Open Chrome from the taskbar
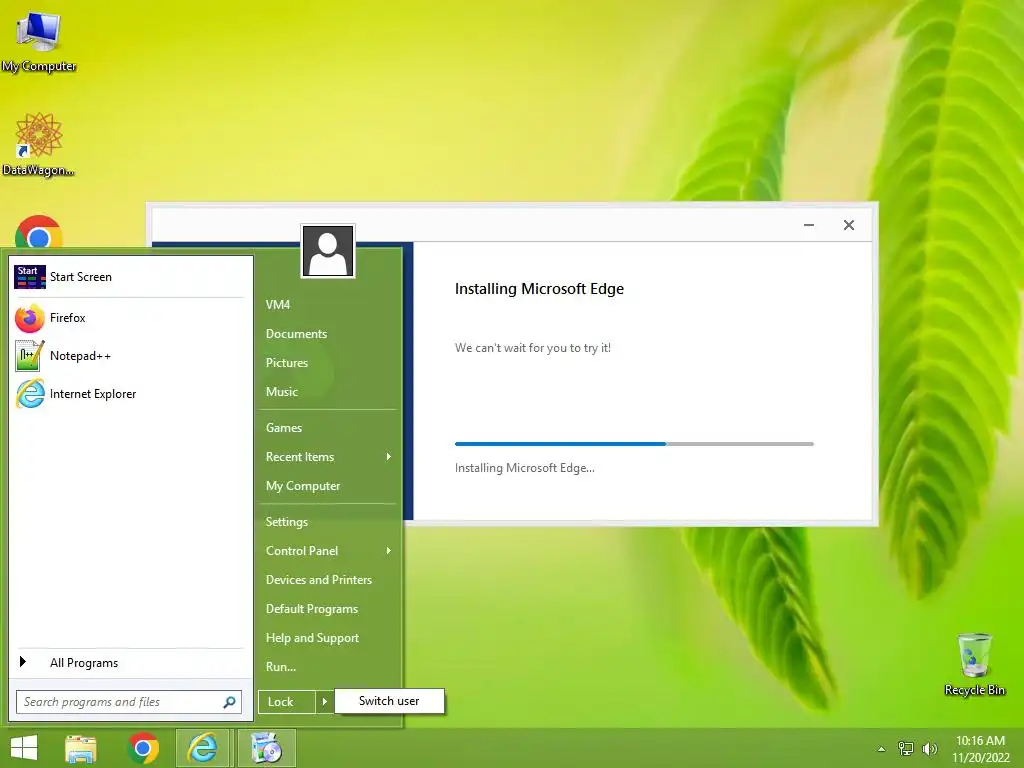The width and height of the screenshot is (1024, 768). click(x=143, y=748)
